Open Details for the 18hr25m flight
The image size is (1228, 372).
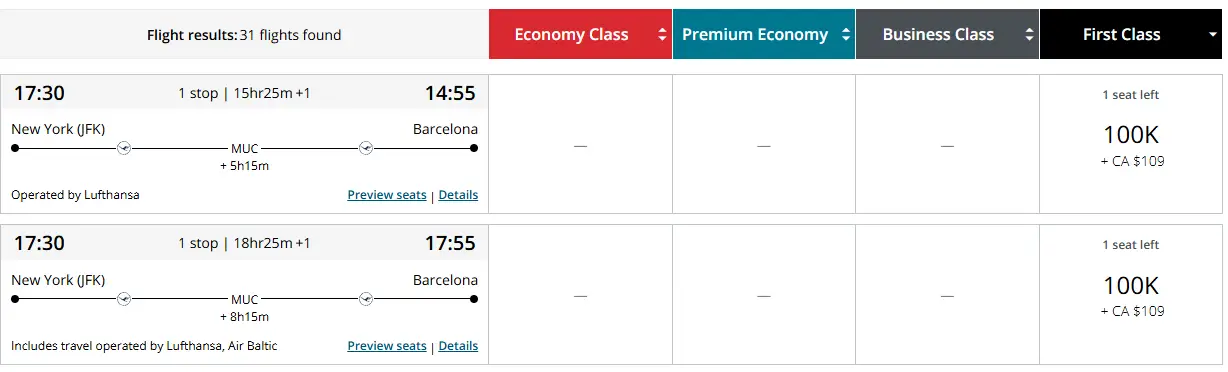click(x=458, y=346)
